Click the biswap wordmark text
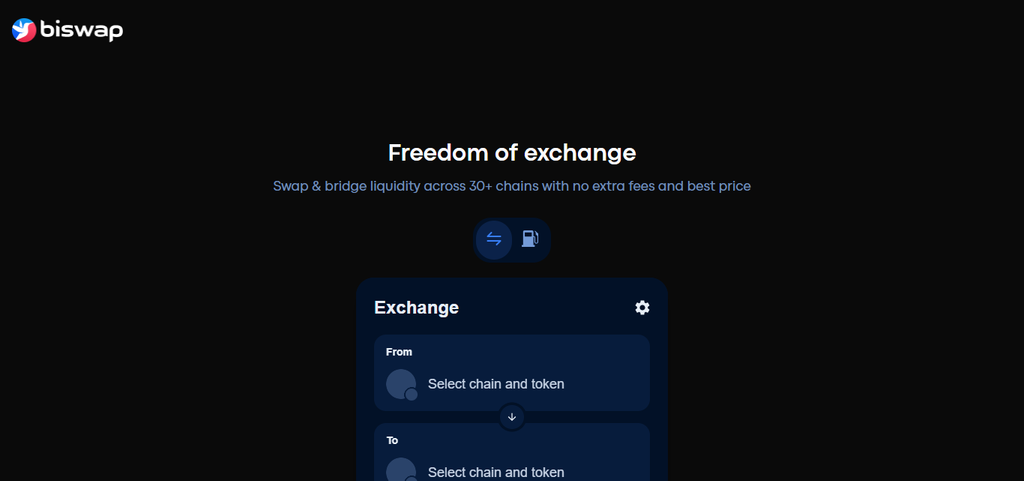This screenshot has width=1024, height=481. pos(82,29)
